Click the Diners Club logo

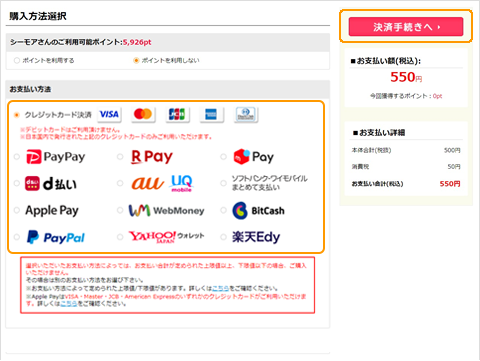[246, 114]
